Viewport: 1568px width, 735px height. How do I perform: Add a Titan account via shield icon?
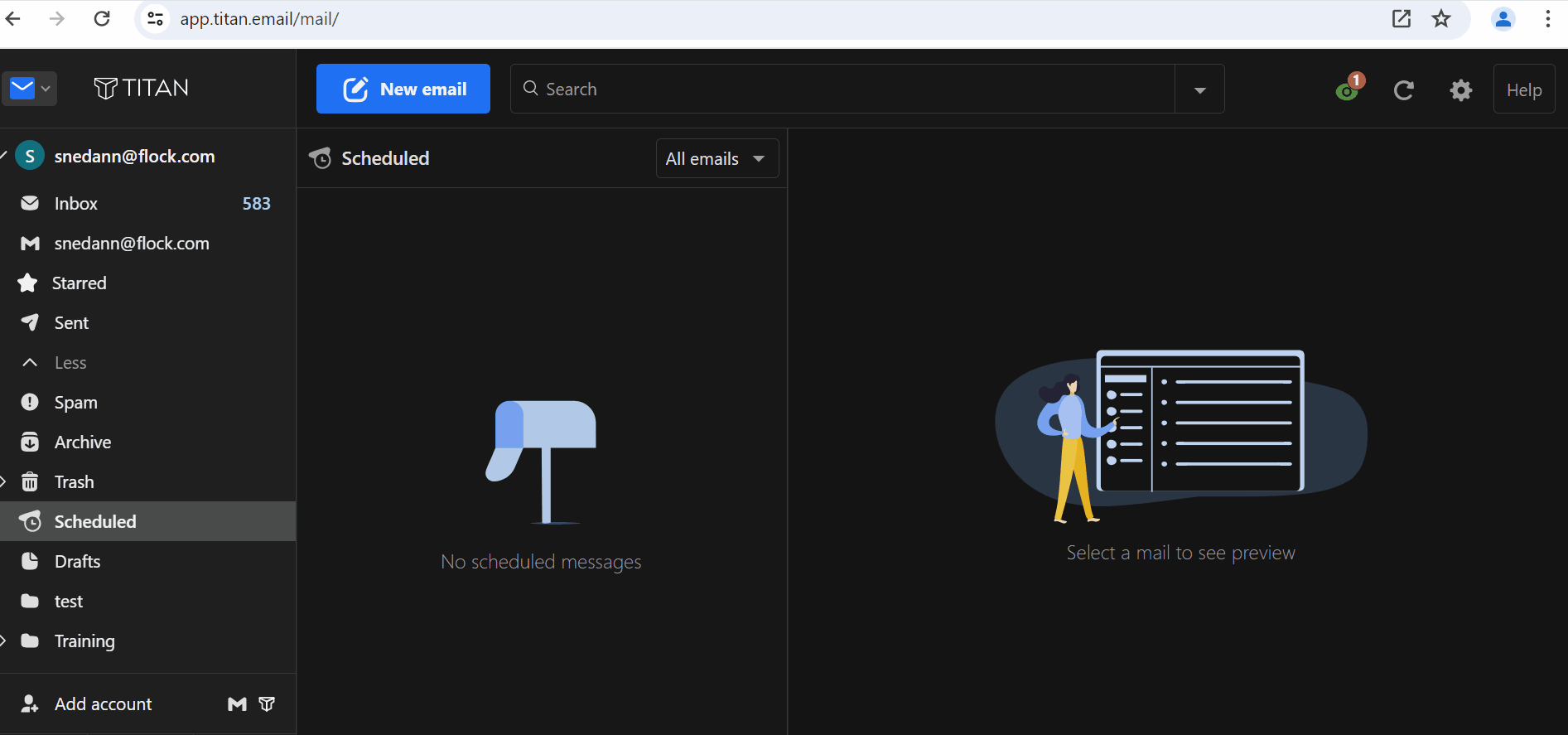267,704
